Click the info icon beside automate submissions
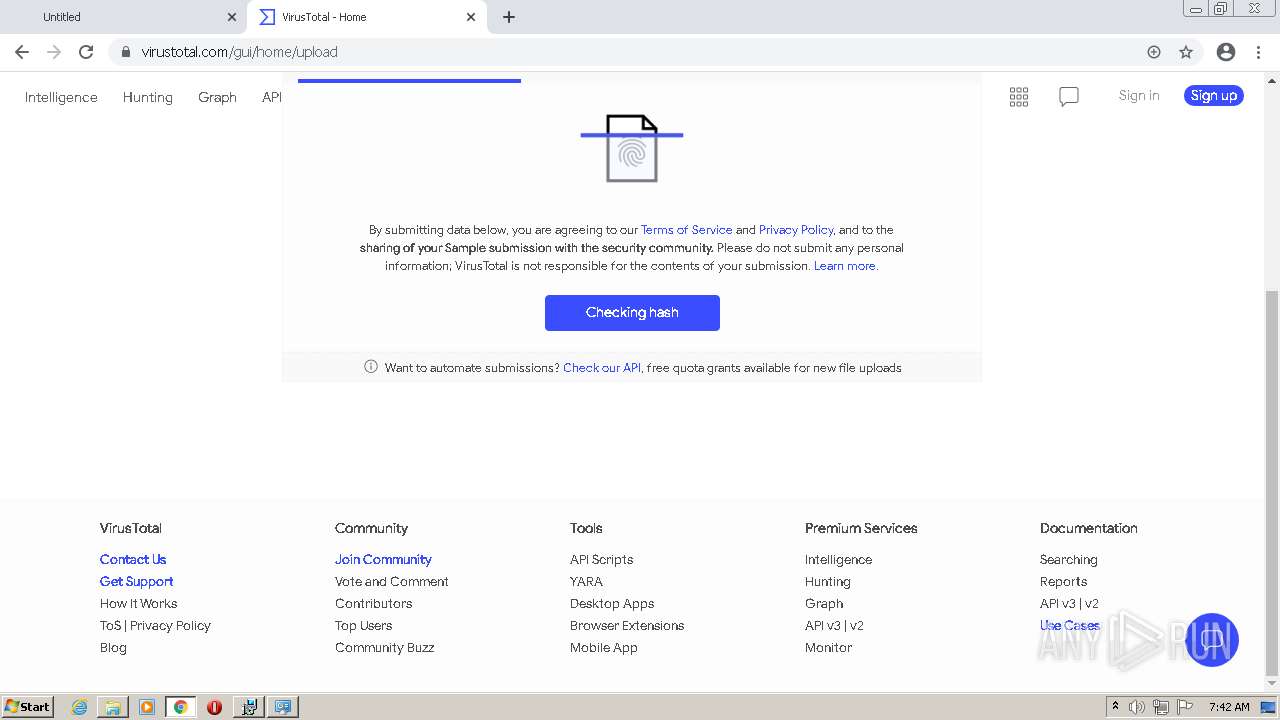The width and height of the screenshot is (1280, 720). click(x=371, y=367)
